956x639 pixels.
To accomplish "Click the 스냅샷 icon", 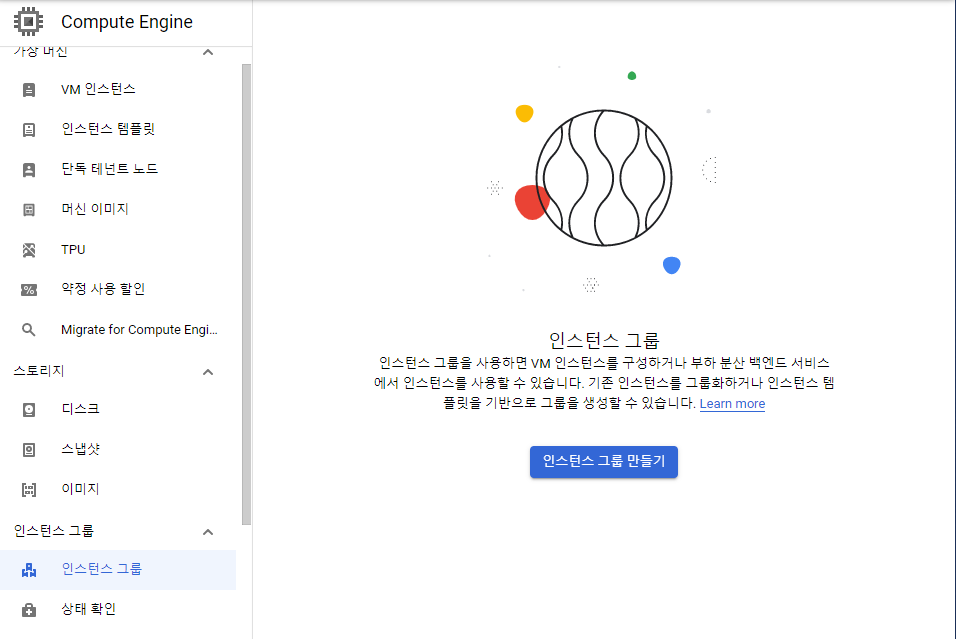I will [29, 450].
